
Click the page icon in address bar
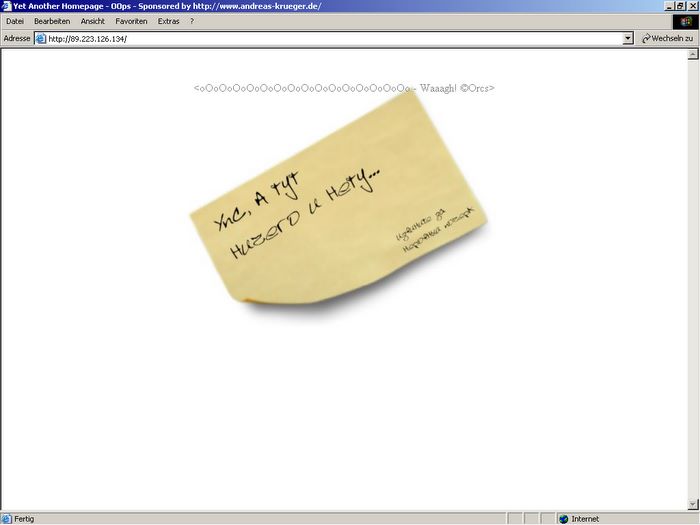(40, 38)
